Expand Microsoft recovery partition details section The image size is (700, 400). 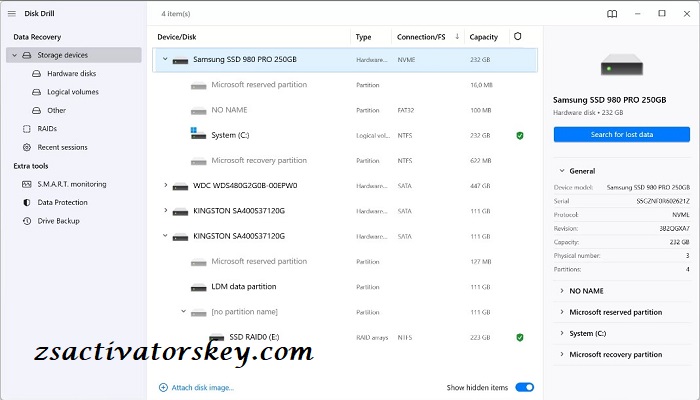click(562, 354)
